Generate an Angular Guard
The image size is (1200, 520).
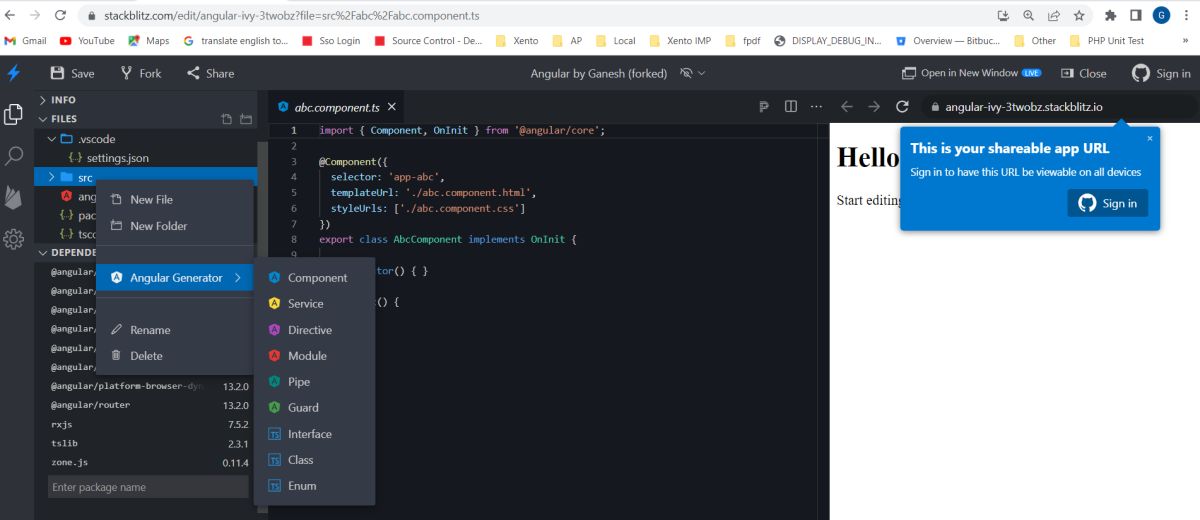pos(314,408)
